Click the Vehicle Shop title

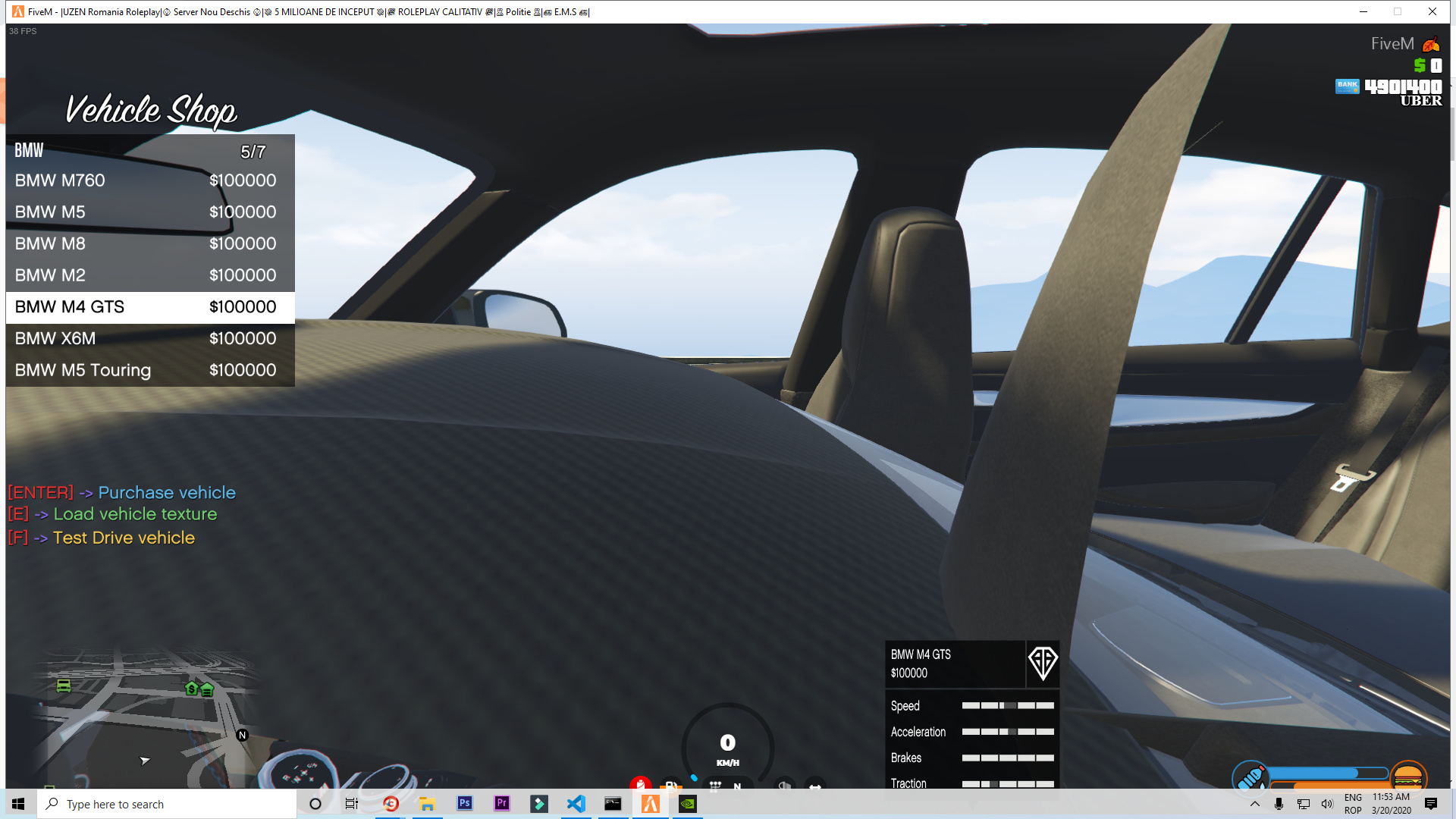click(150, 111)
